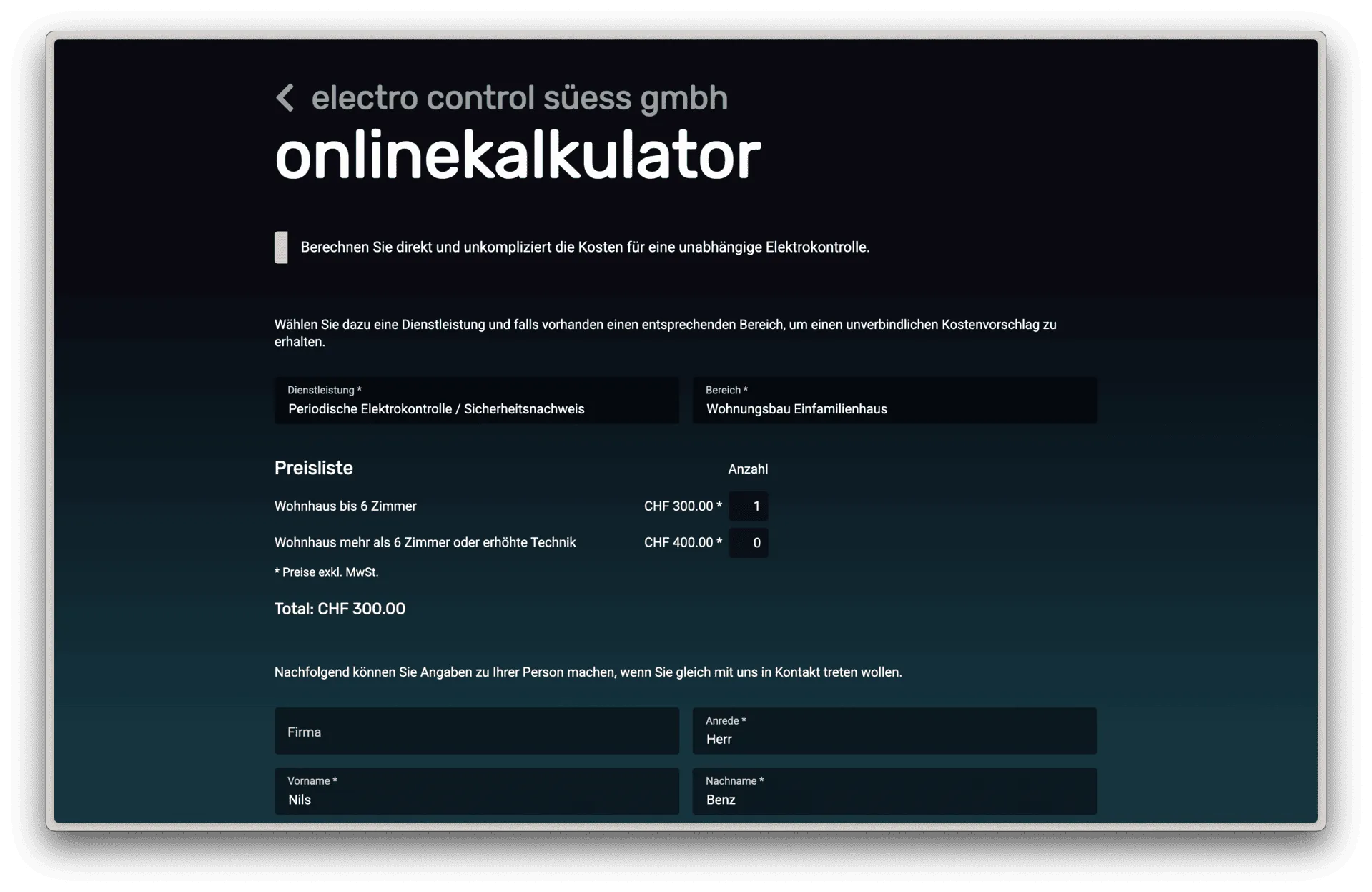Click the quote block about Elektrokontrolle costs
The width and height of the screenshot is (1372, 892).
click(x=584, y=247)
